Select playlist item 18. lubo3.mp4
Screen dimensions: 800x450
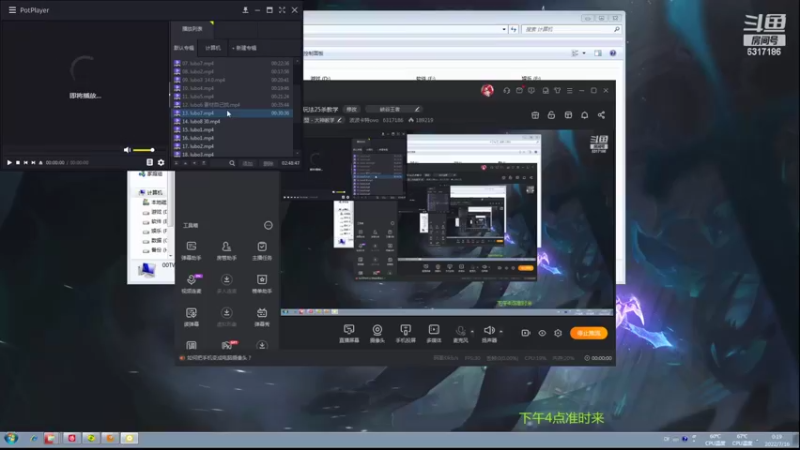point(232,154)
